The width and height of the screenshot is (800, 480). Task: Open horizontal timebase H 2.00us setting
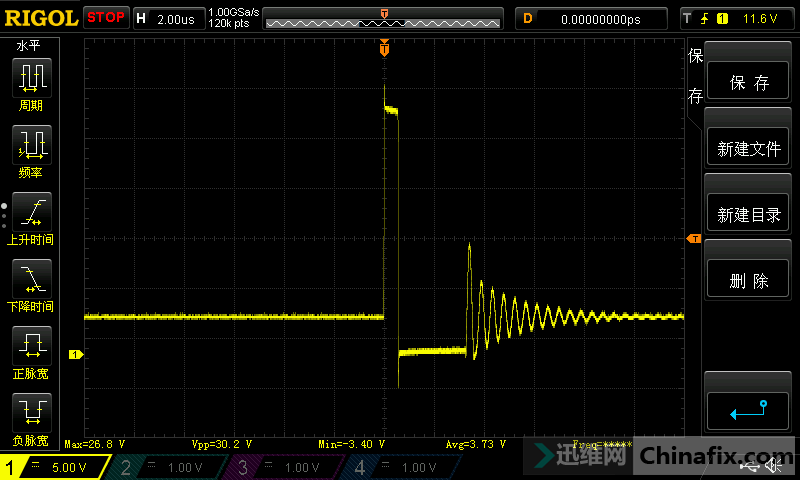tap(168, 18)
